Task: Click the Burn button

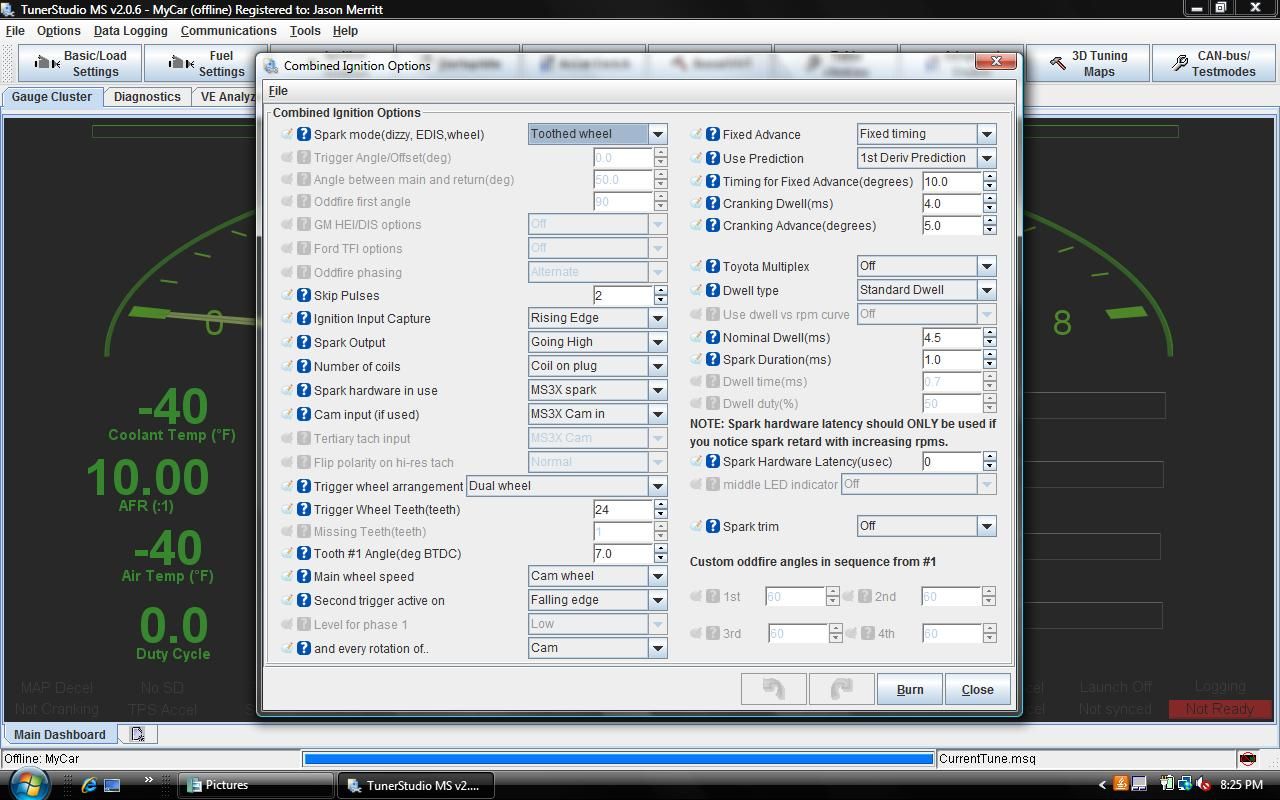Action: point(908,688)
